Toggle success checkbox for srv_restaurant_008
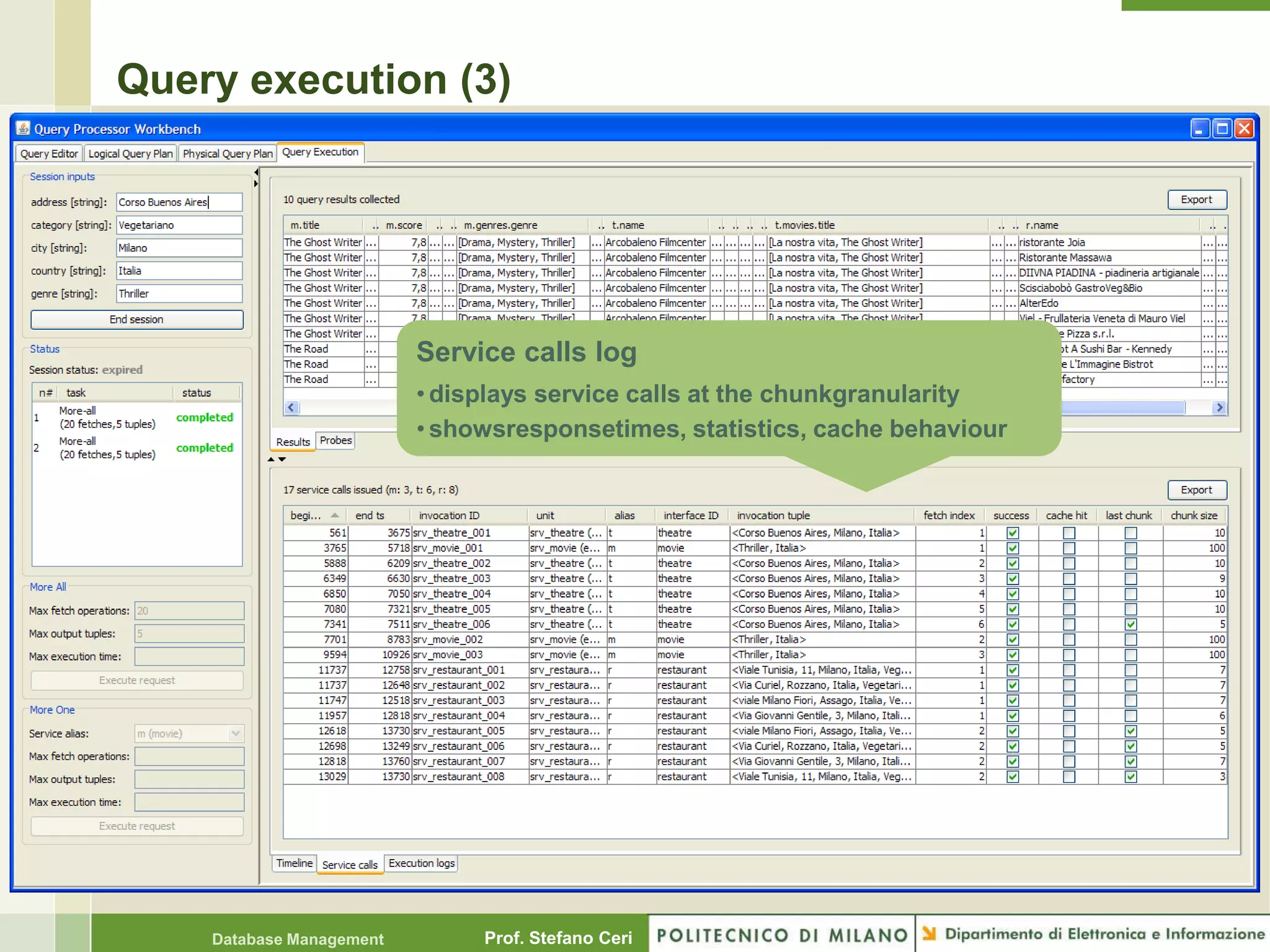 (x=1013, y=777)
